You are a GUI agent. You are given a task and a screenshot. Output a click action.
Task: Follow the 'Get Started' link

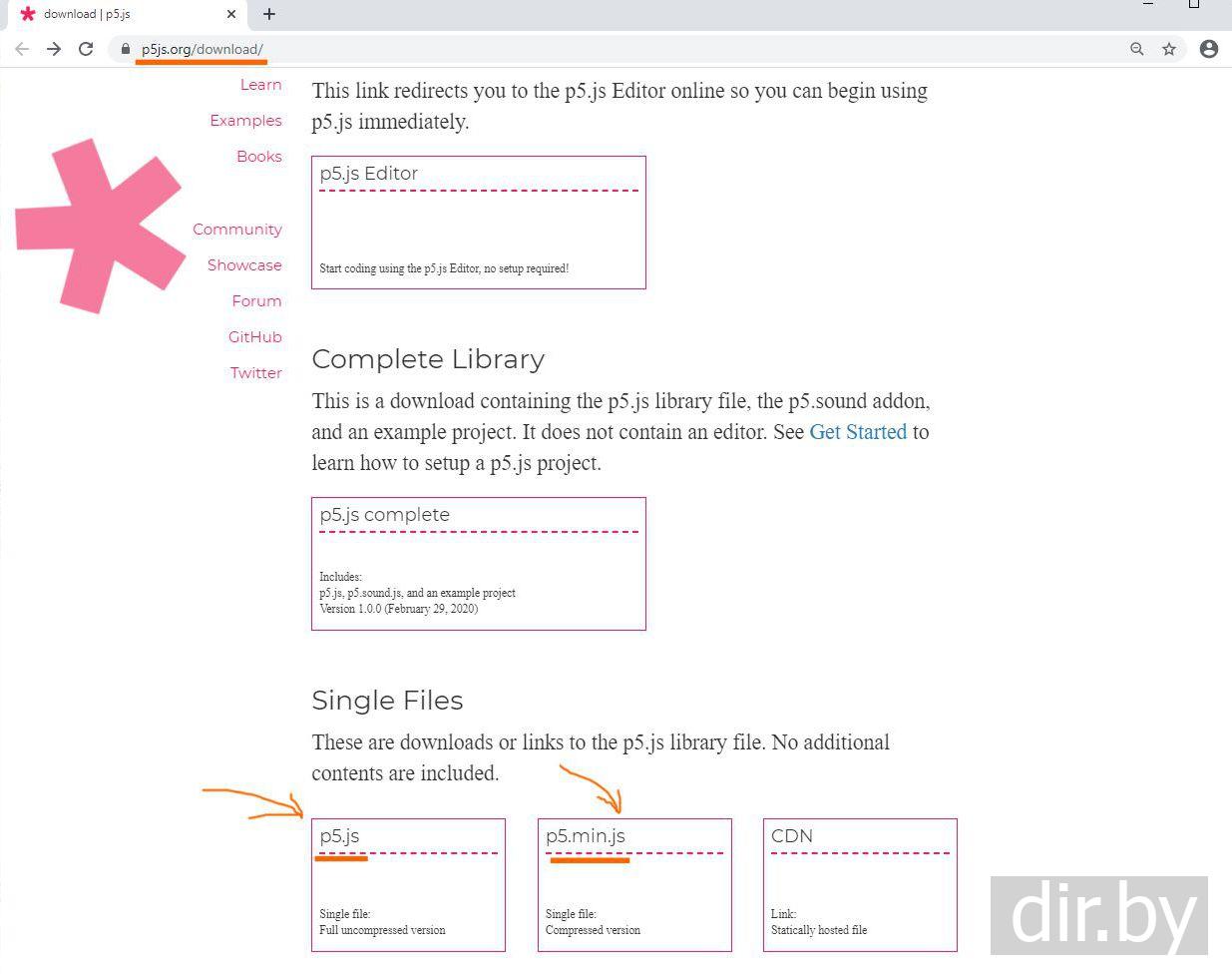pyautogui.click(x=858, y=432)
